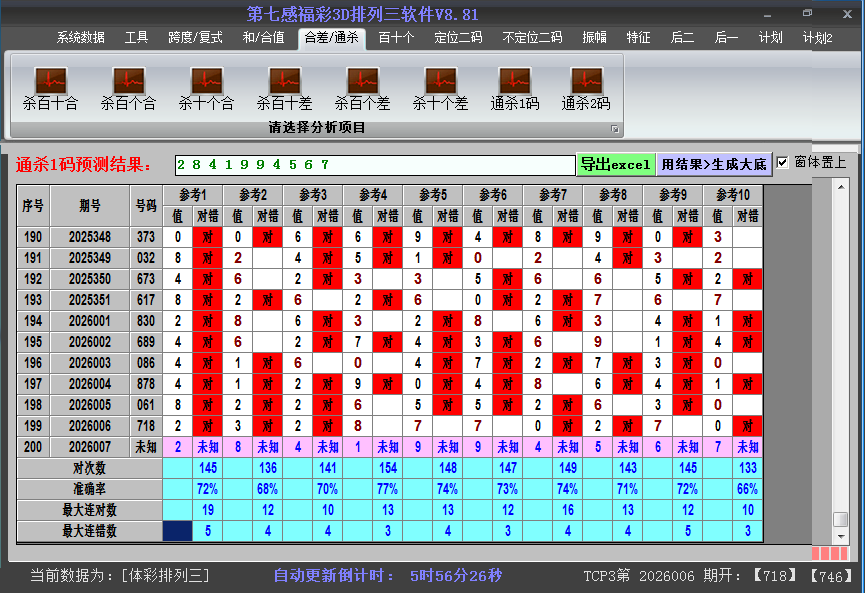Click the prediction result number field
This screenshot has width=865, height=593.
[x=374, y=164]
